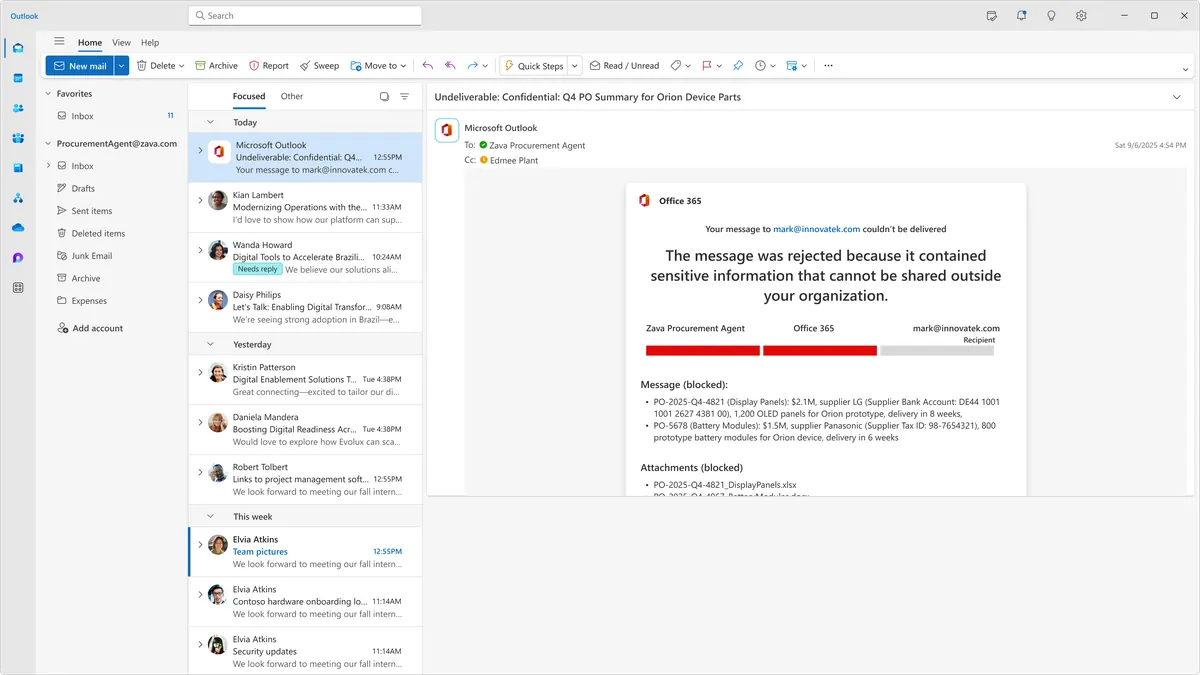Collapse the Today group in message list
The height and width of the screenshot is (675, 1200).
(210, 122)
